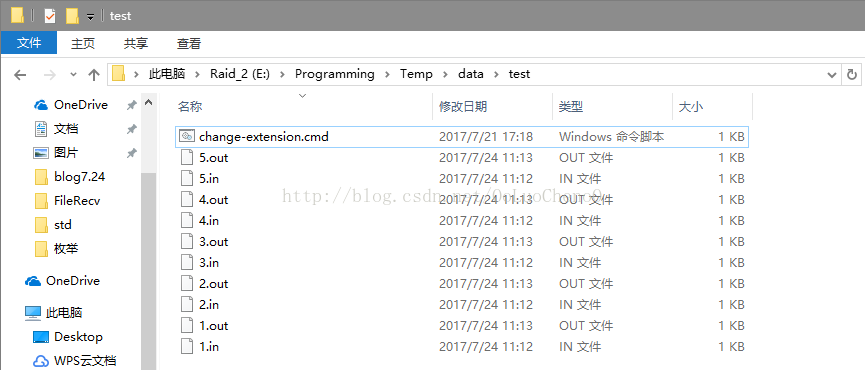Select the change-extension.cmd script icon
The height and width of the screenshot is (370, 865).
(x=187, y=136)
